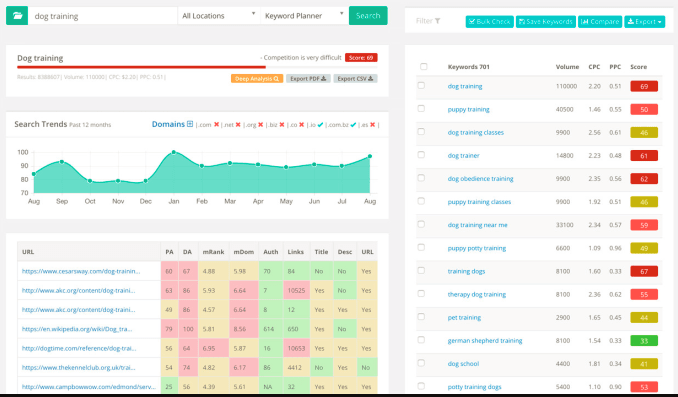Click the score 33 badge for german shepherd training
This screenshot has height=397, width=678.
point(644,340)
